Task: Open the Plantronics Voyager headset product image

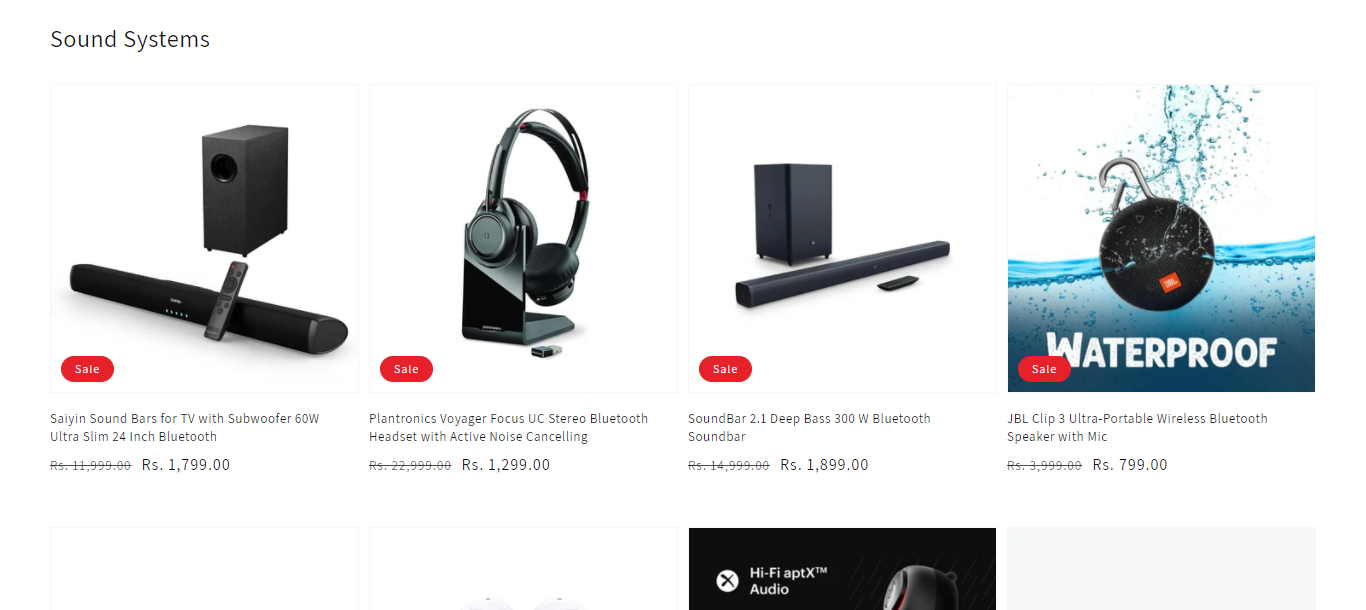Action: click(x=523, y=238)
